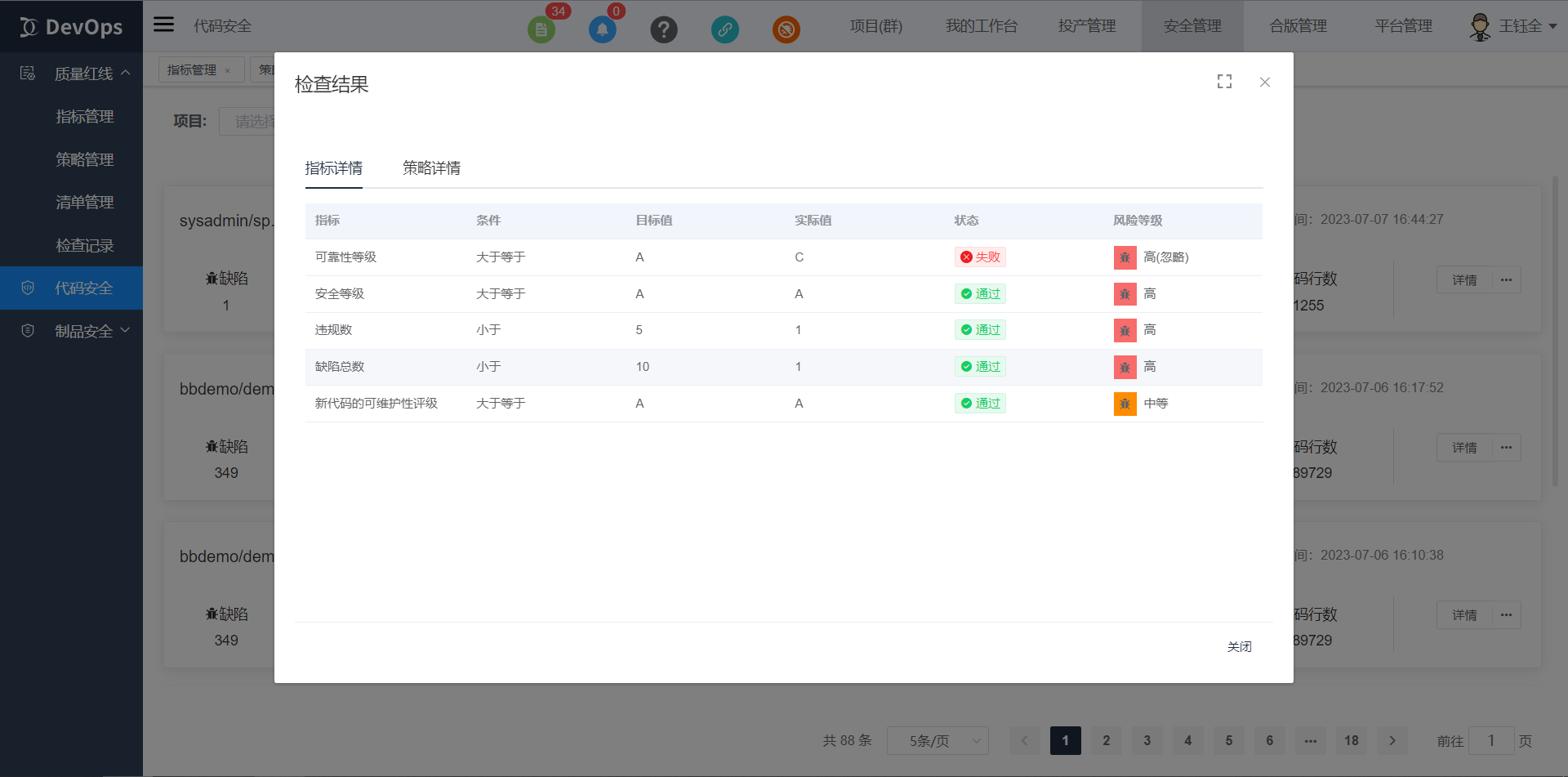Click the teal link icon in top bar

725,29
